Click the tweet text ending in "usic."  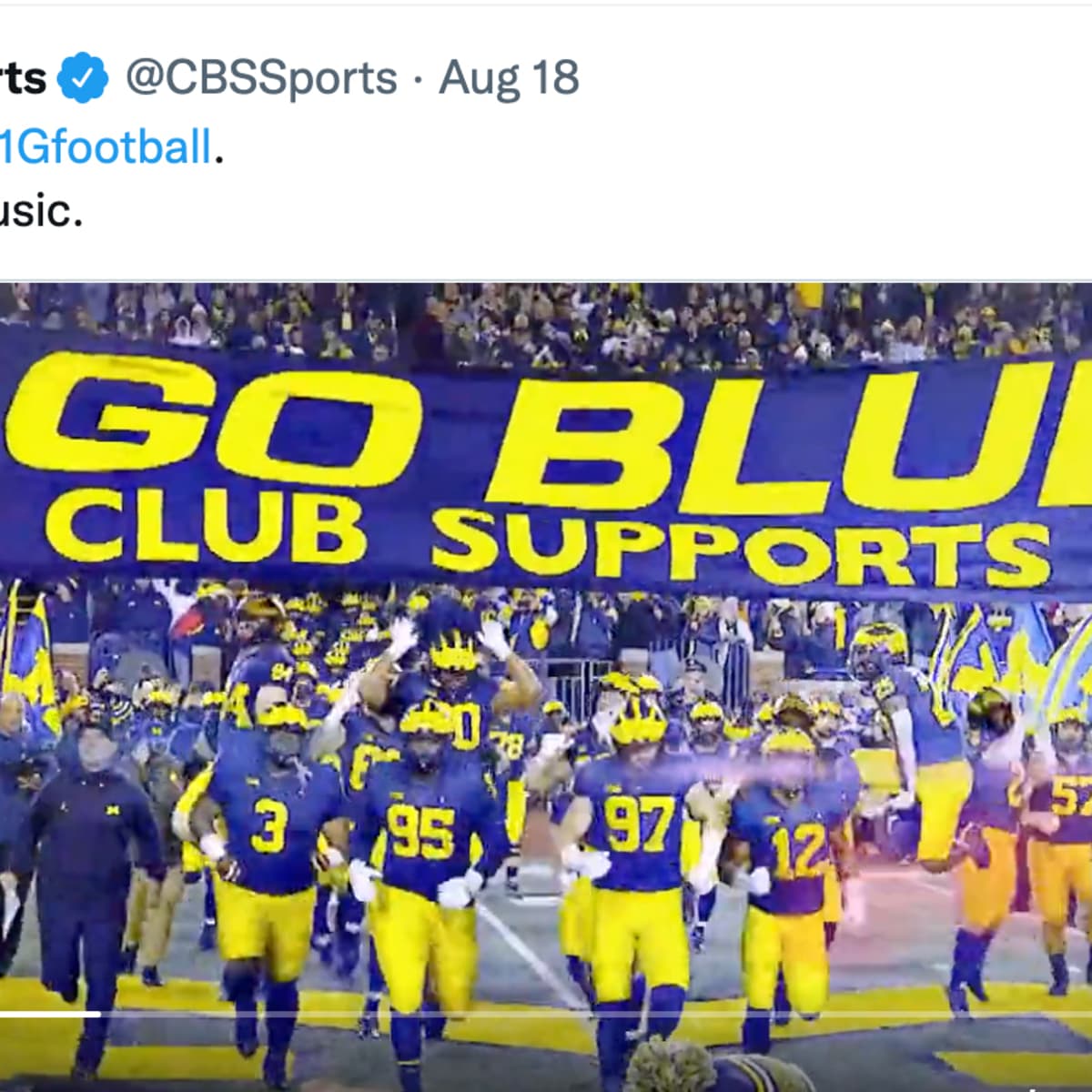point(41,211)
